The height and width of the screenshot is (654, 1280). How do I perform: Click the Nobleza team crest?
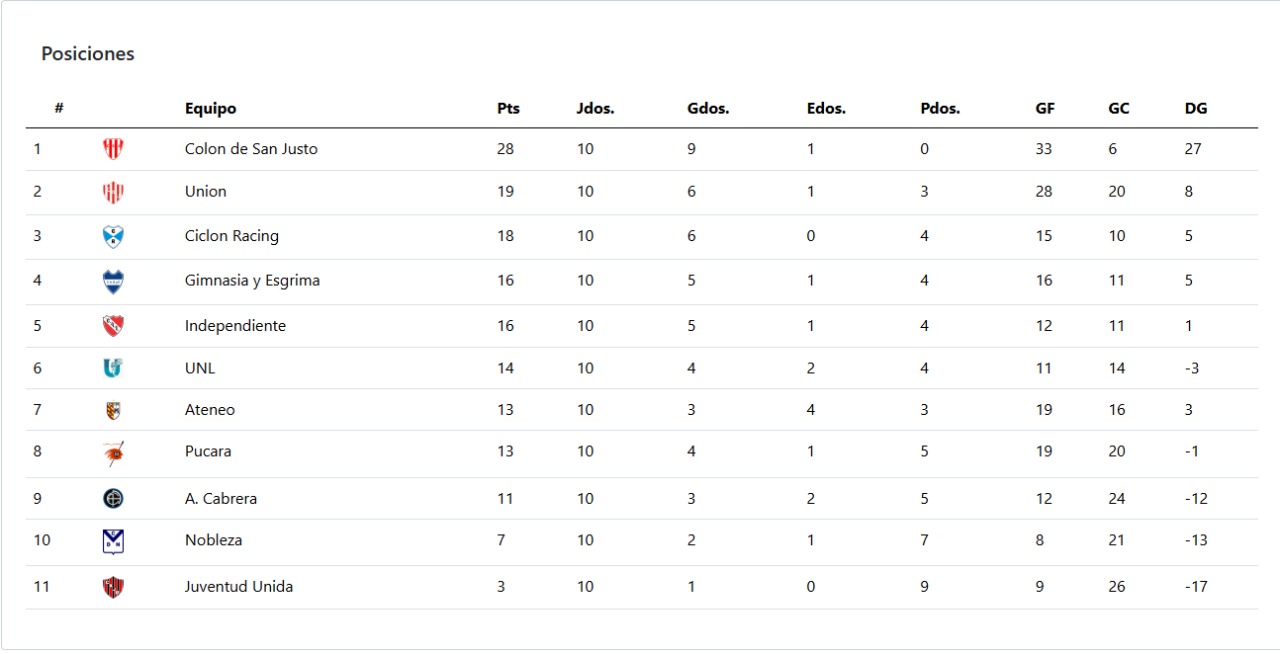(x=113, y=541)
